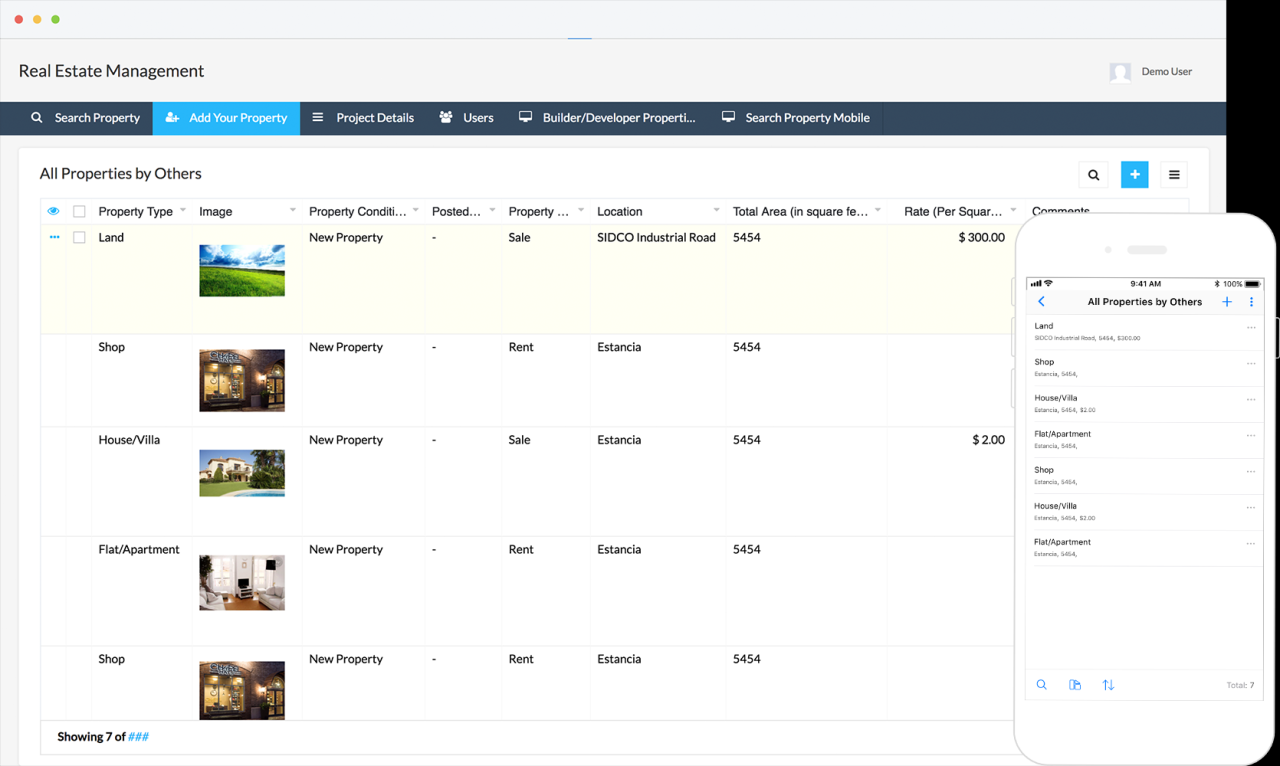This screenshot has height=766, width=1280.
Task: Click the blue plus add-record button
Action: click(1134, 175)
